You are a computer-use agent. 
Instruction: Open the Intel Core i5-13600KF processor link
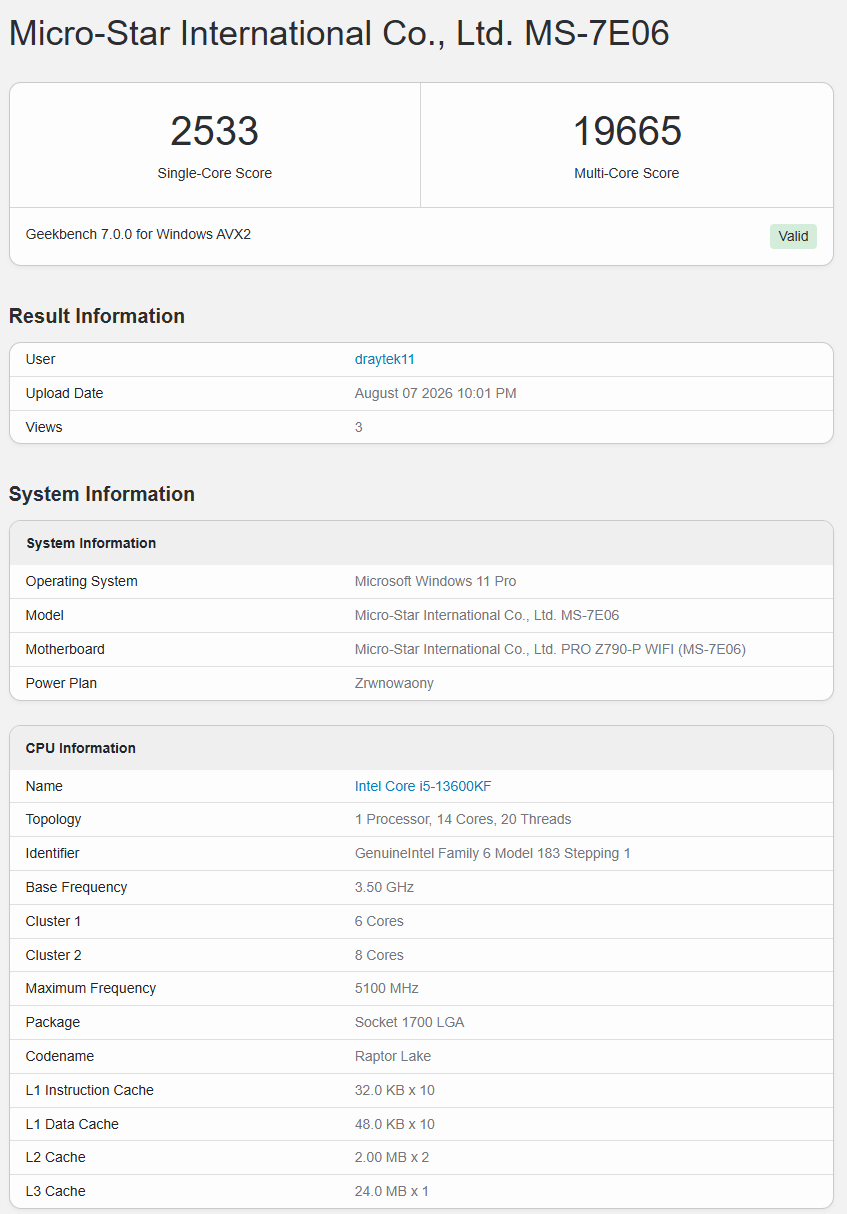[x=423, y=786]
